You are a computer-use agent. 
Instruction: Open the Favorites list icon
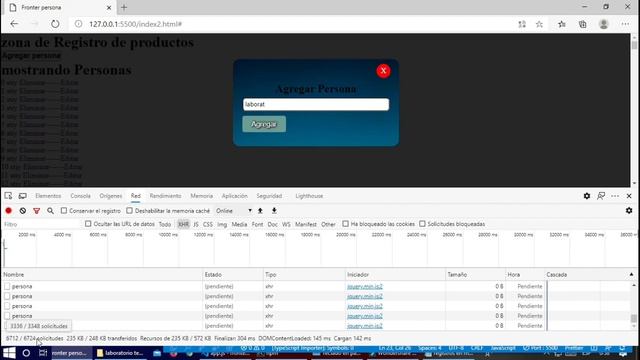(562, 24)
